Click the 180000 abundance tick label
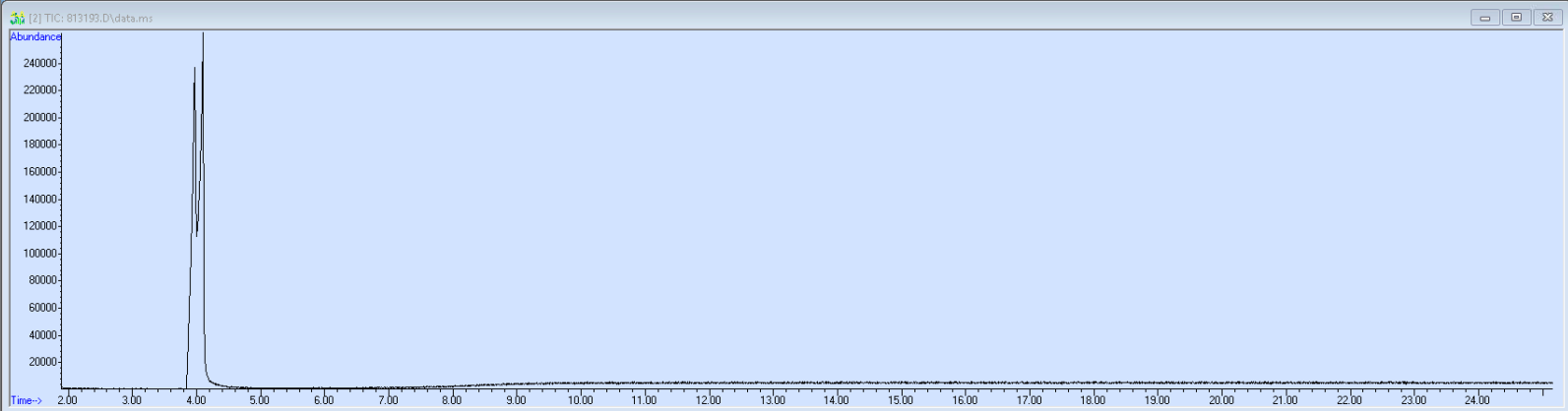This screenshot has width=1568, height=411. pos(39,145)
